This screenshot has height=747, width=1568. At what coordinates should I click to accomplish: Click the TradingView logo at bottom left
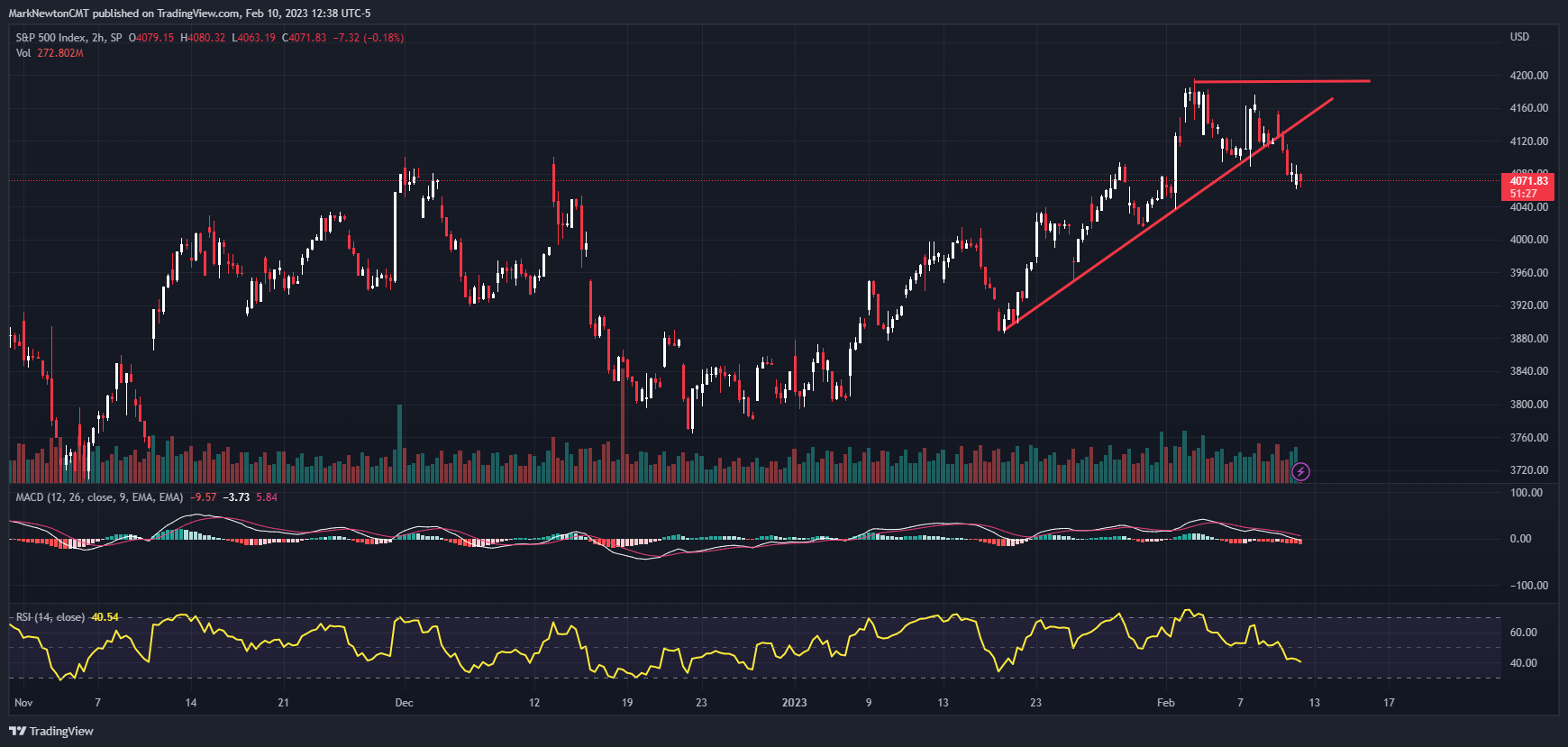[x=51, y=731]
